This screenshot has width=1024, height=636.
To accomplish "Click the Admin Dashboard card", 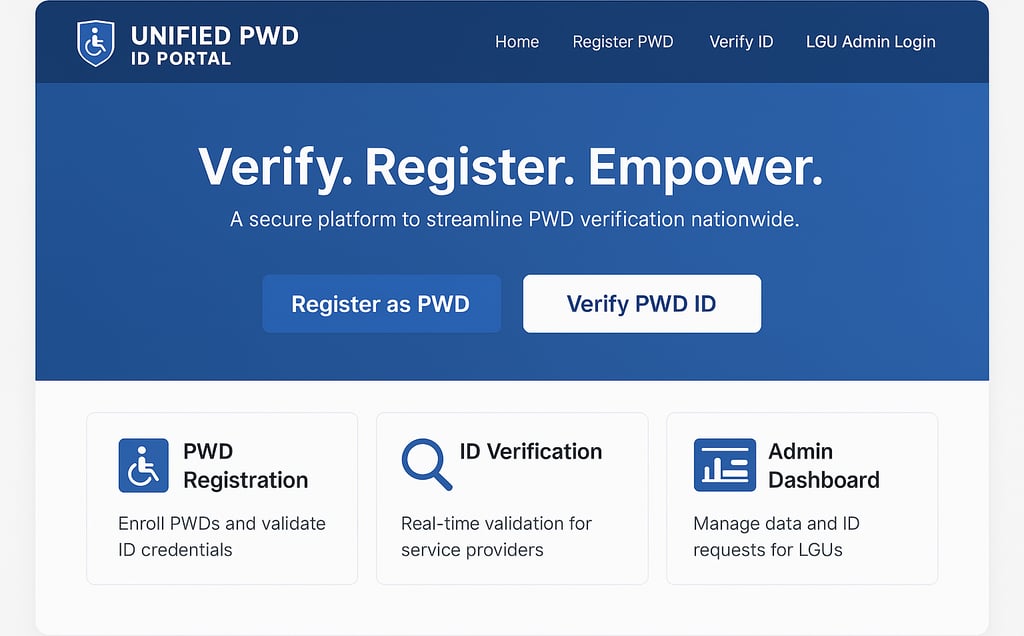I will [801, 497].
